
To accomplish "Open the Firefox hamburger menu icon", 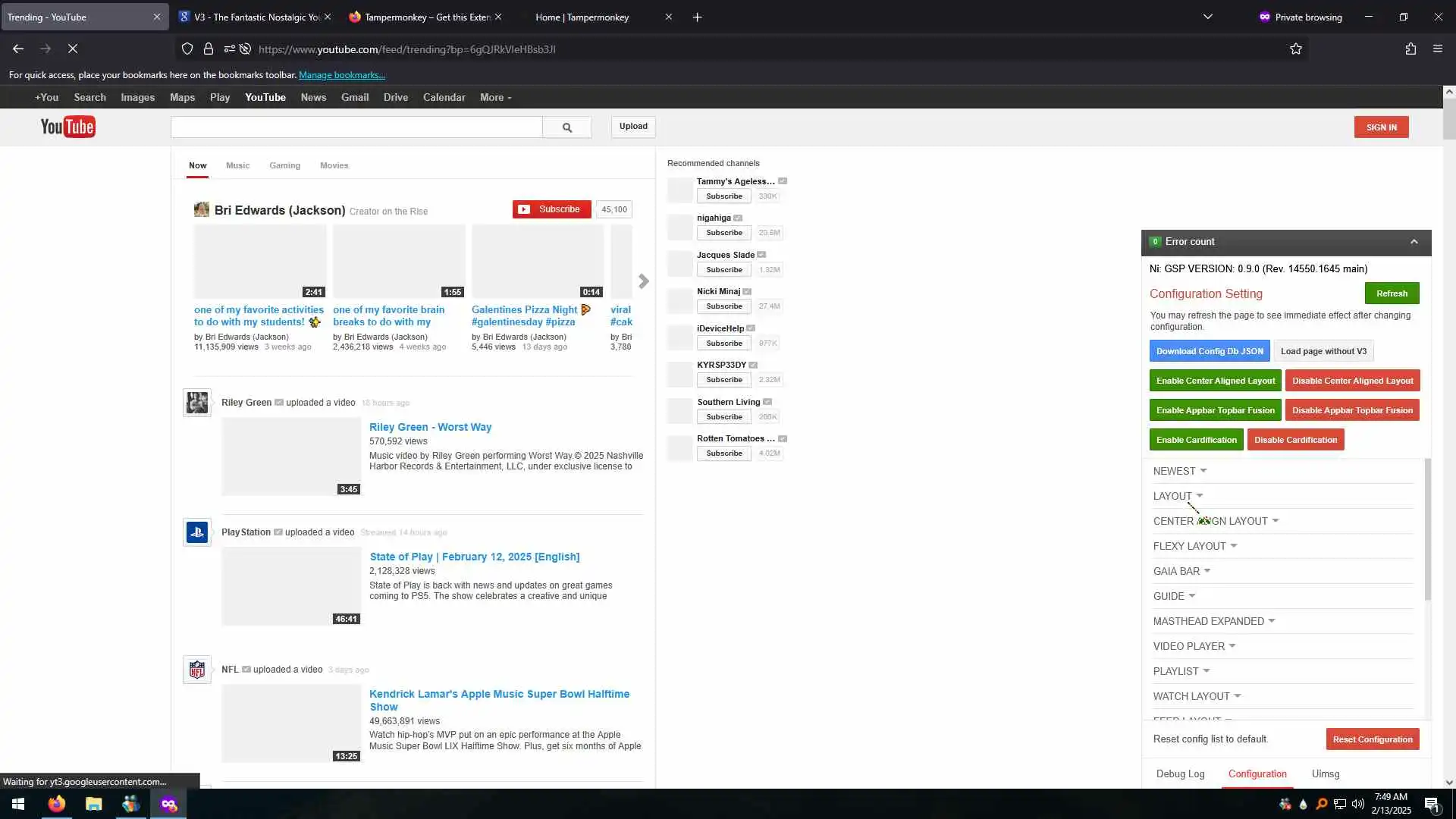I will [x=1437, y=49].
